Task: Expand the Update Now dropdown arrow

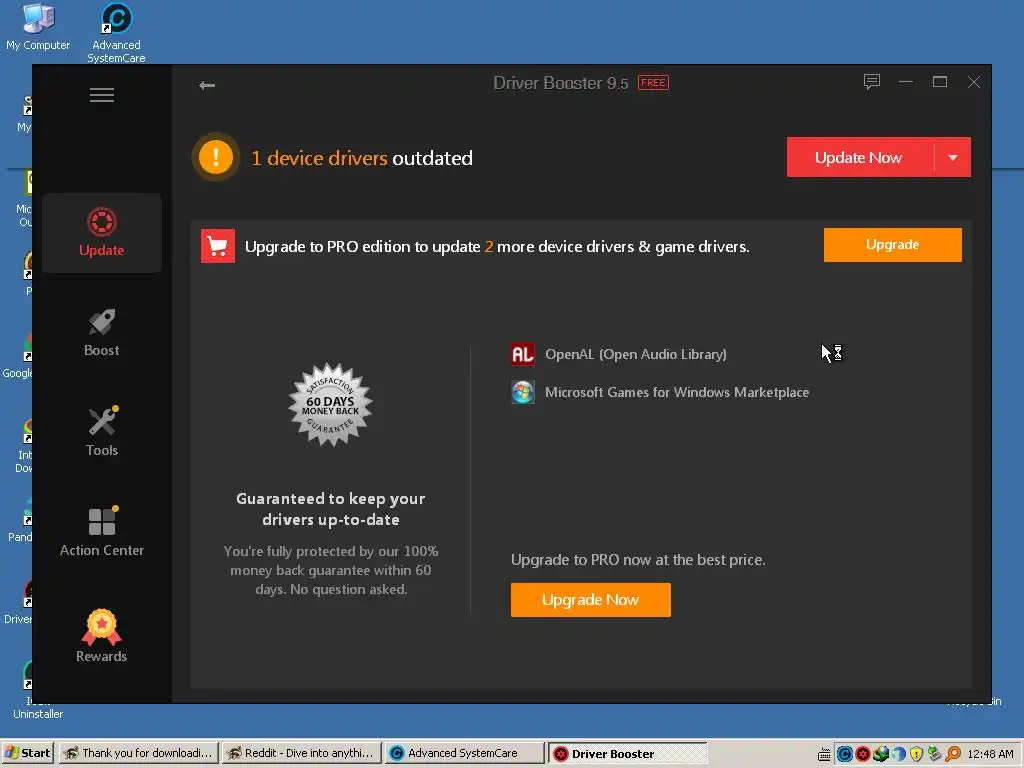Action: click(953, 157)
